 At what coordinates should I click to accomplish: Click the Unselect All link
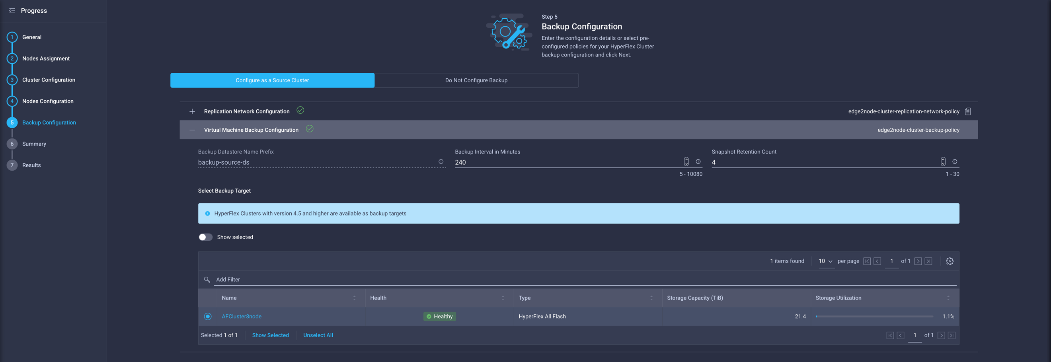(x=318, y=335)
